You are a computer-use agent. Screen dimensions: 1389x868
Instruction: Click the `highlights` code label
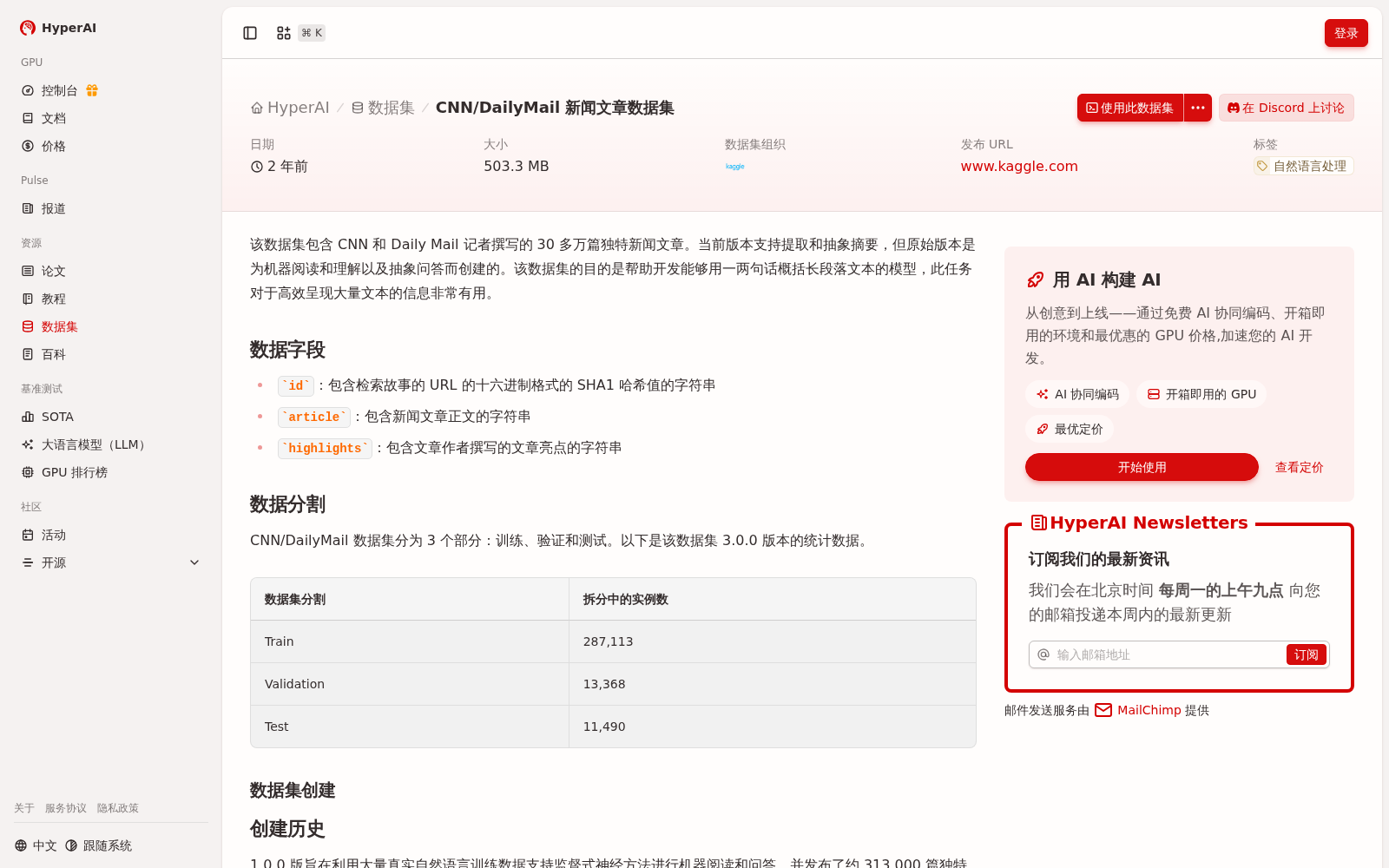tap(325, 448)
